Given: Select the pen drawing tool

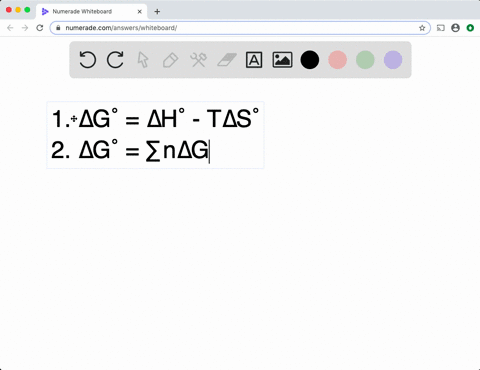Looking at the screenshot, I should click(170, 60).
